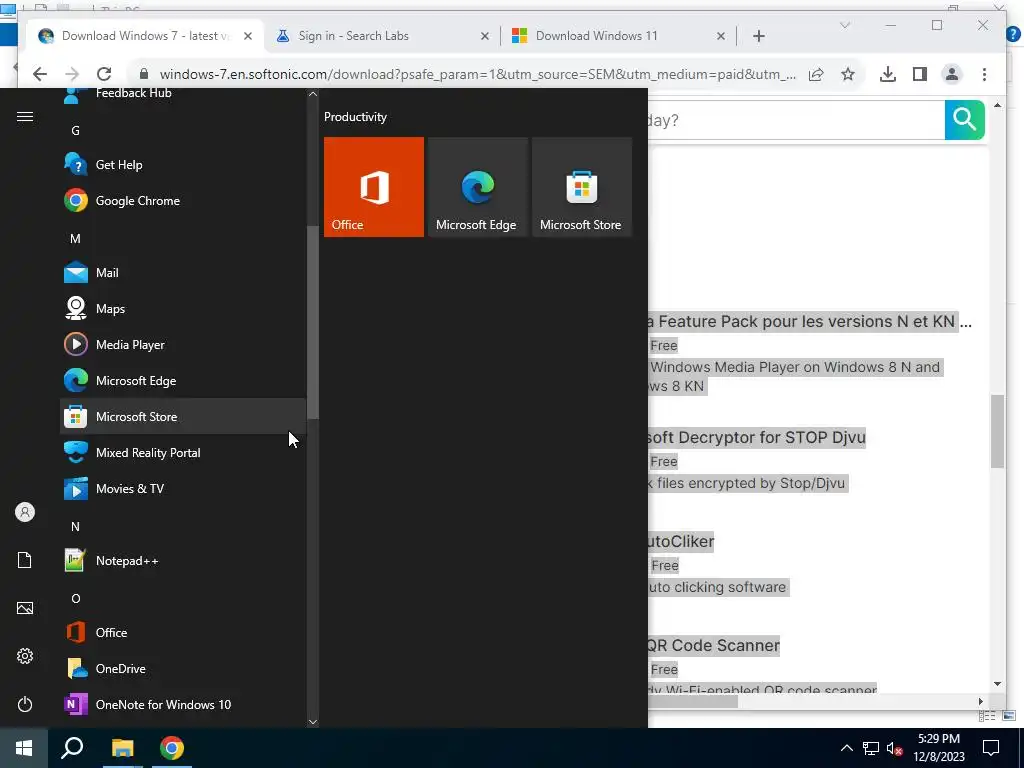Screen dimensions: 1024x768
Task: Open a new Chrome tab
Action: point(758,37)
